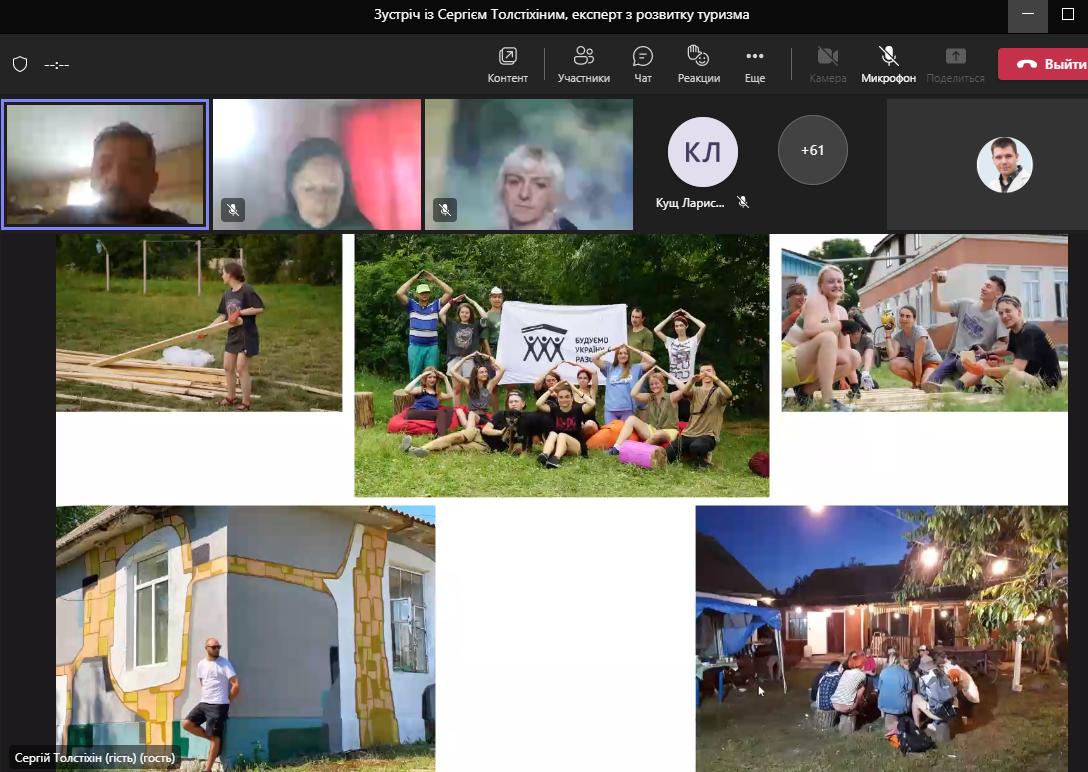
Task: Click the Сергій Толстіхін presenter name label
Action: [95, 758]
